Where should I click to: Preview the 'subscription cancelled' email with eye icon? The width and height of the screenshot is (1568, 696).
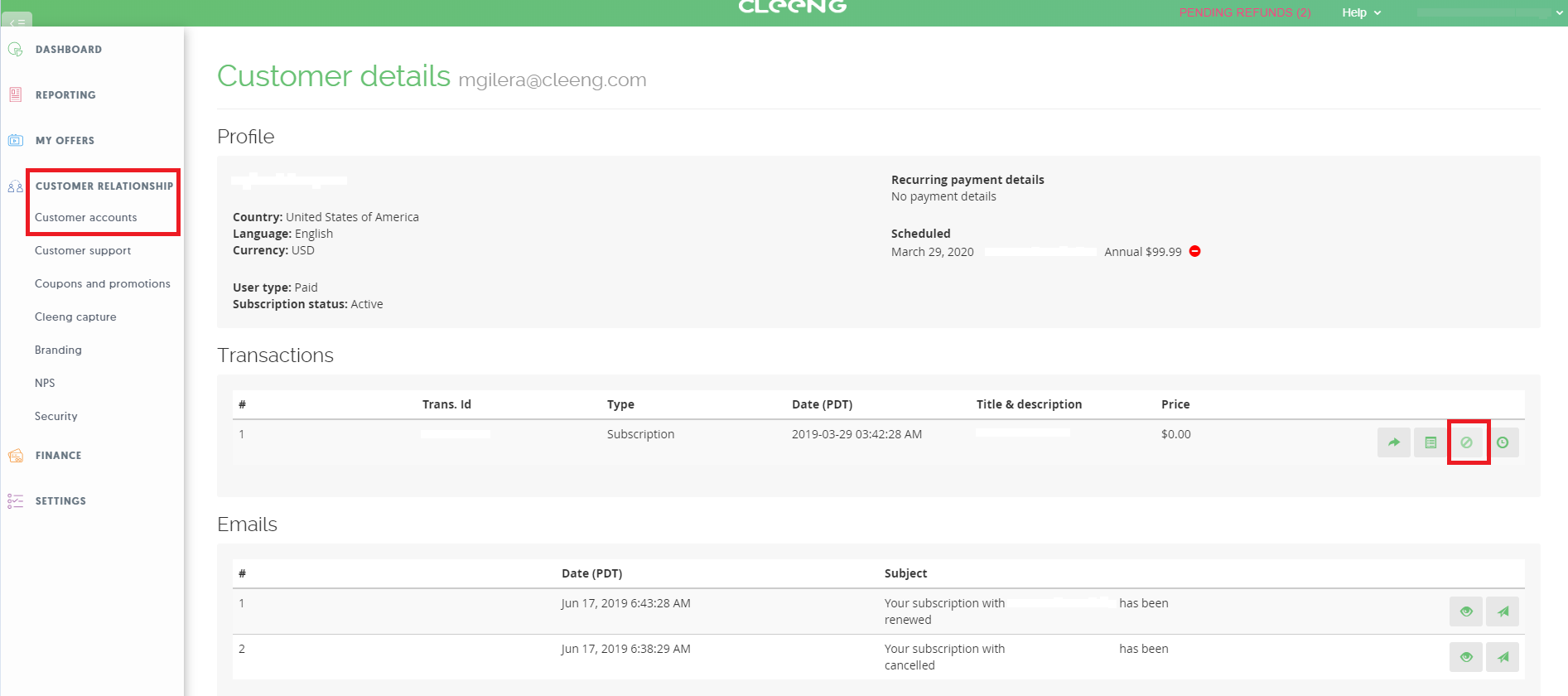[1466, 657]
